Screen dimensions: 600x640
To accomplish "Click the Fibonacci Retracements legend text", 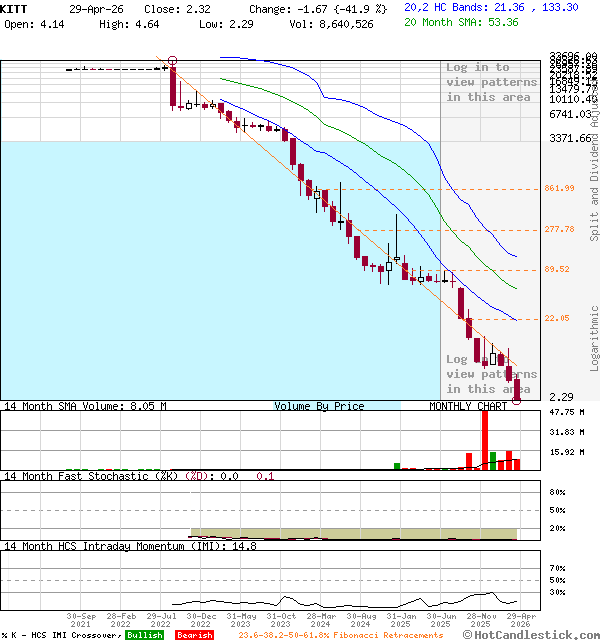I will 340,635.
